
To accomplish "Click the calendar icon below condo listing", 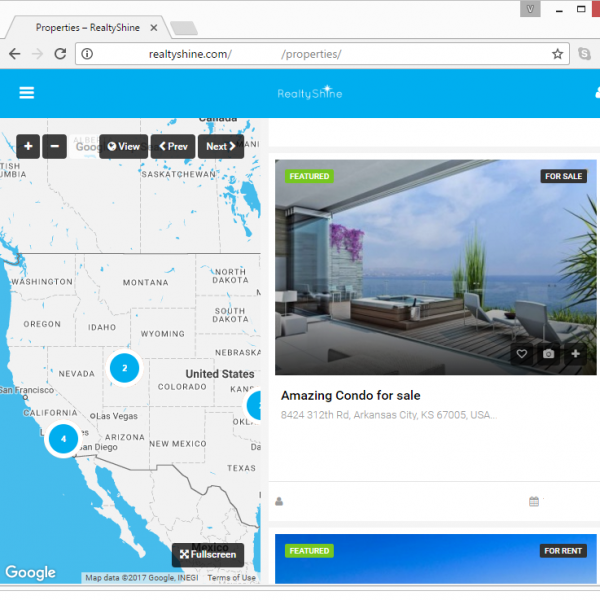I will (534, 501).
